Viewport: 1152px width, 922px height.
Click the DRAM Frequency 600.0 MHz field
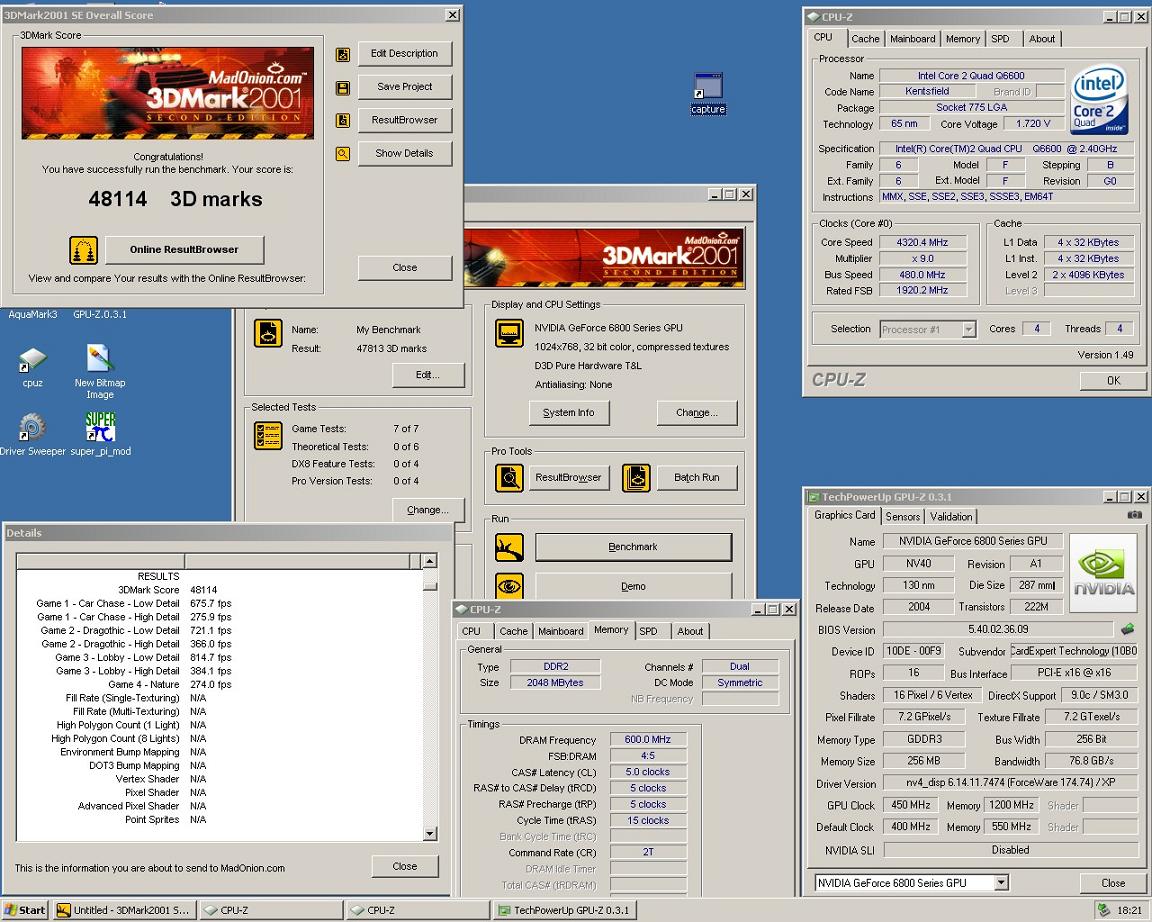click(648, 740)
